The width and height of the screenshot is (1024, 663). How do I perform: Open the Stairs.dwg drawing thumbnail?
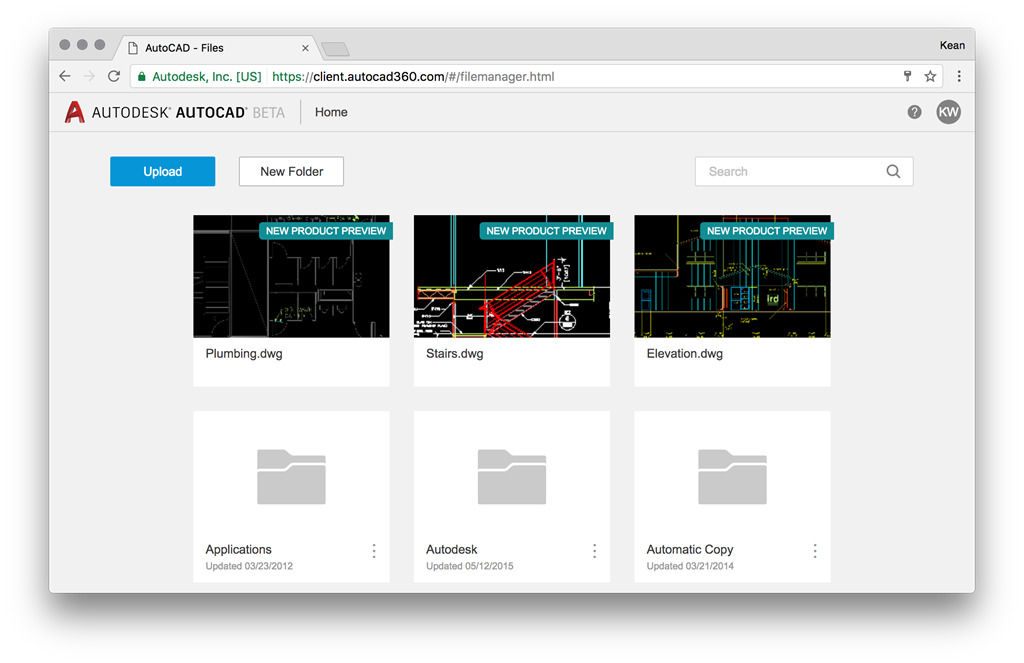511,276
